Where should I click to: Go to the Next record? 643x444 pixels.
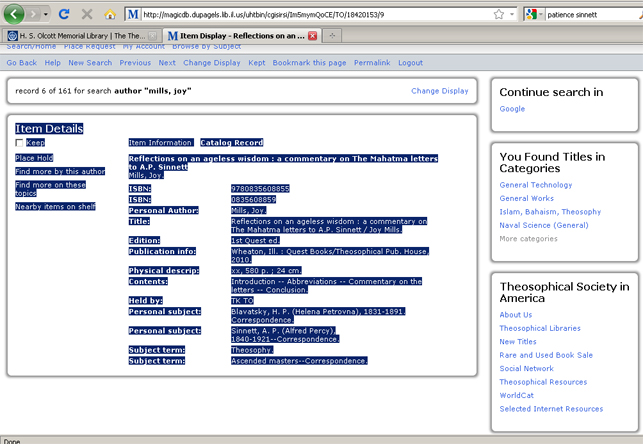coord(167,63)
